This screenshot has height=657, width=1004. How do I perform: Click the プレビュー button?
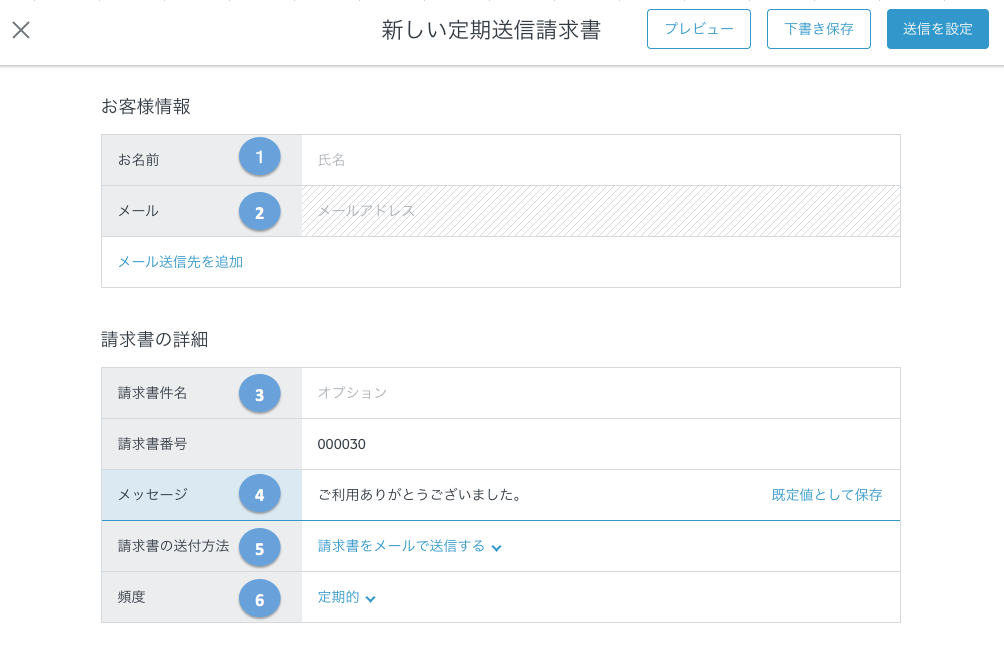click(x=699, y=29)
